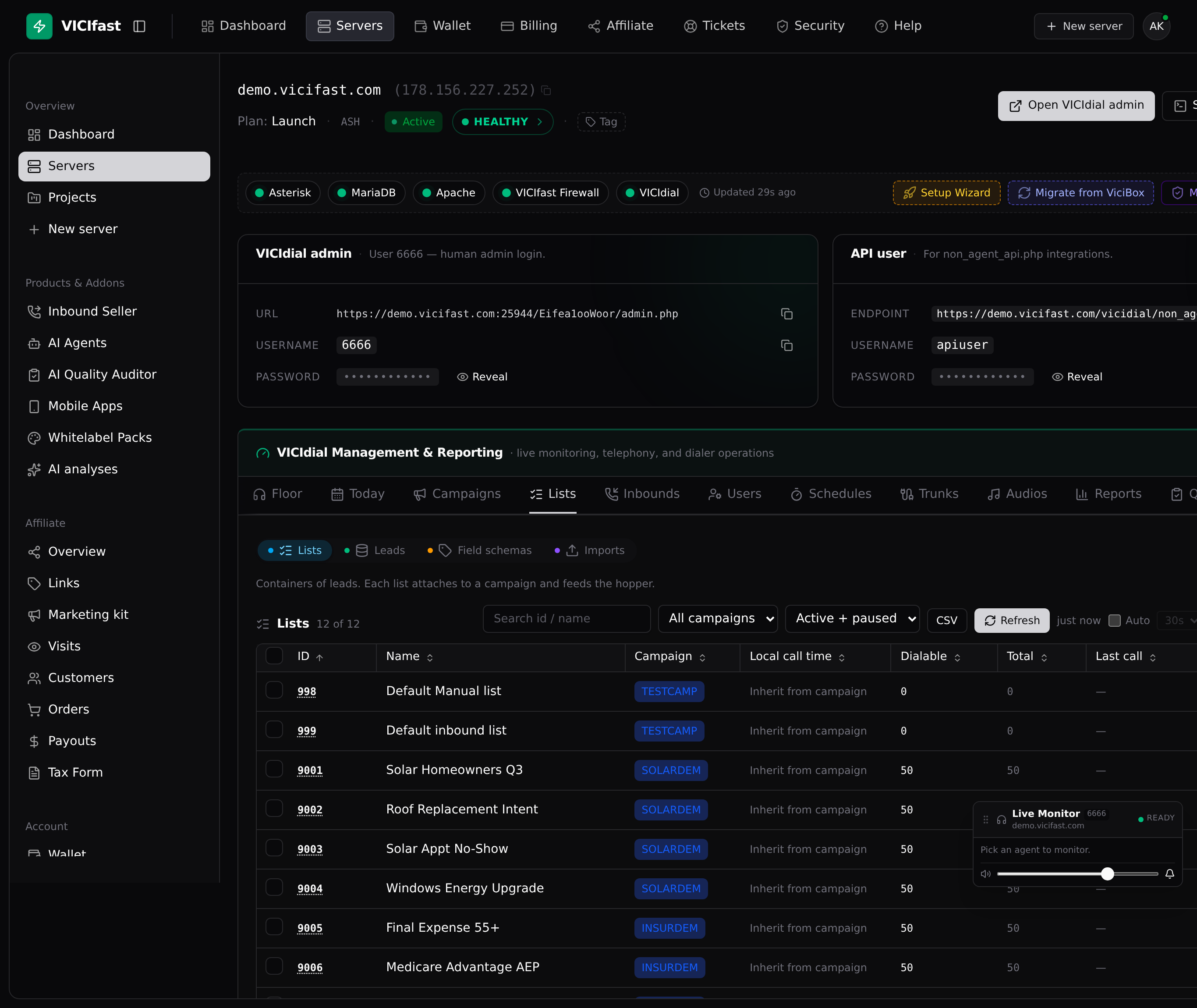Check the row for Roof Replacement Intent
The image size is (1197, 1008).
[274, 809]
